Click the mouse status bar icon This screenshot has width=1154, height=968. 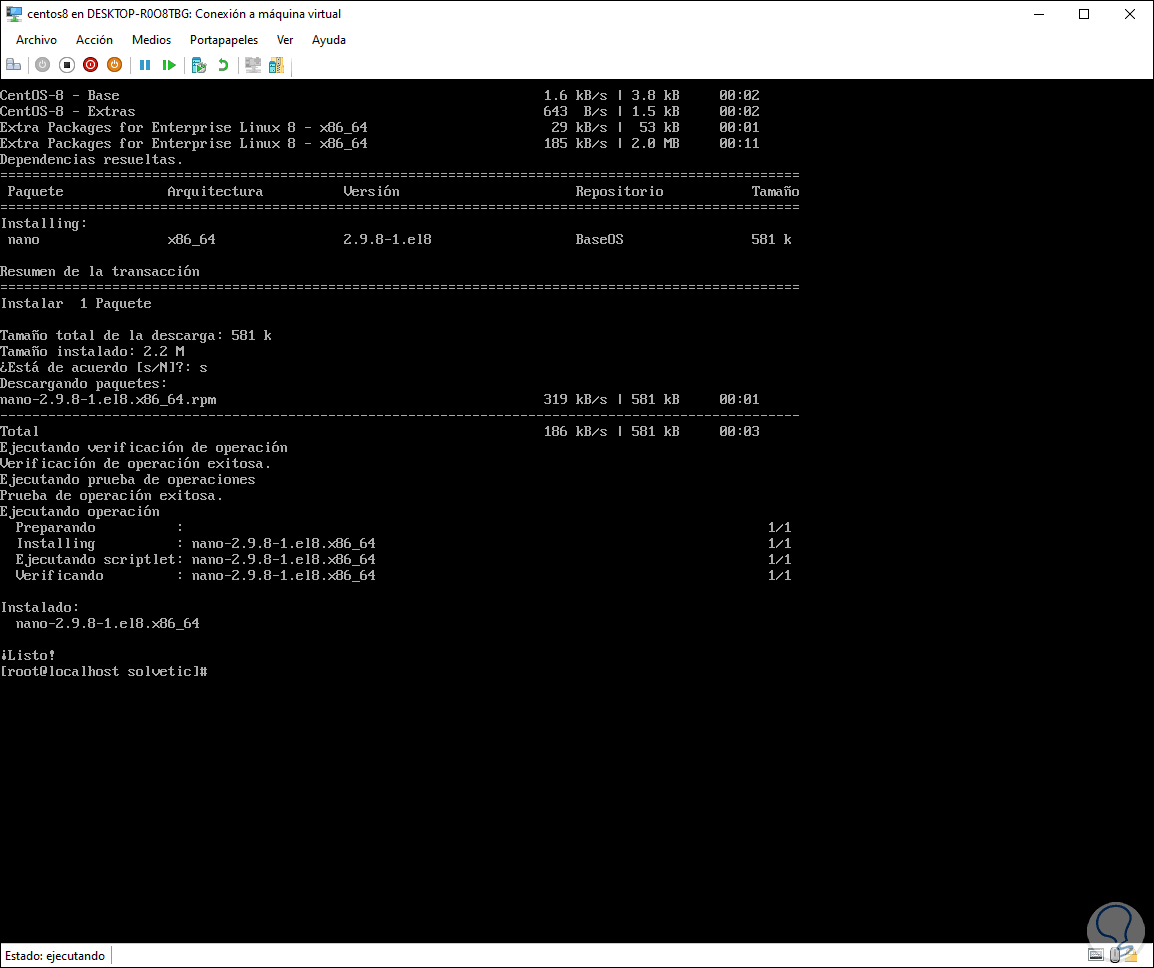1114,955
